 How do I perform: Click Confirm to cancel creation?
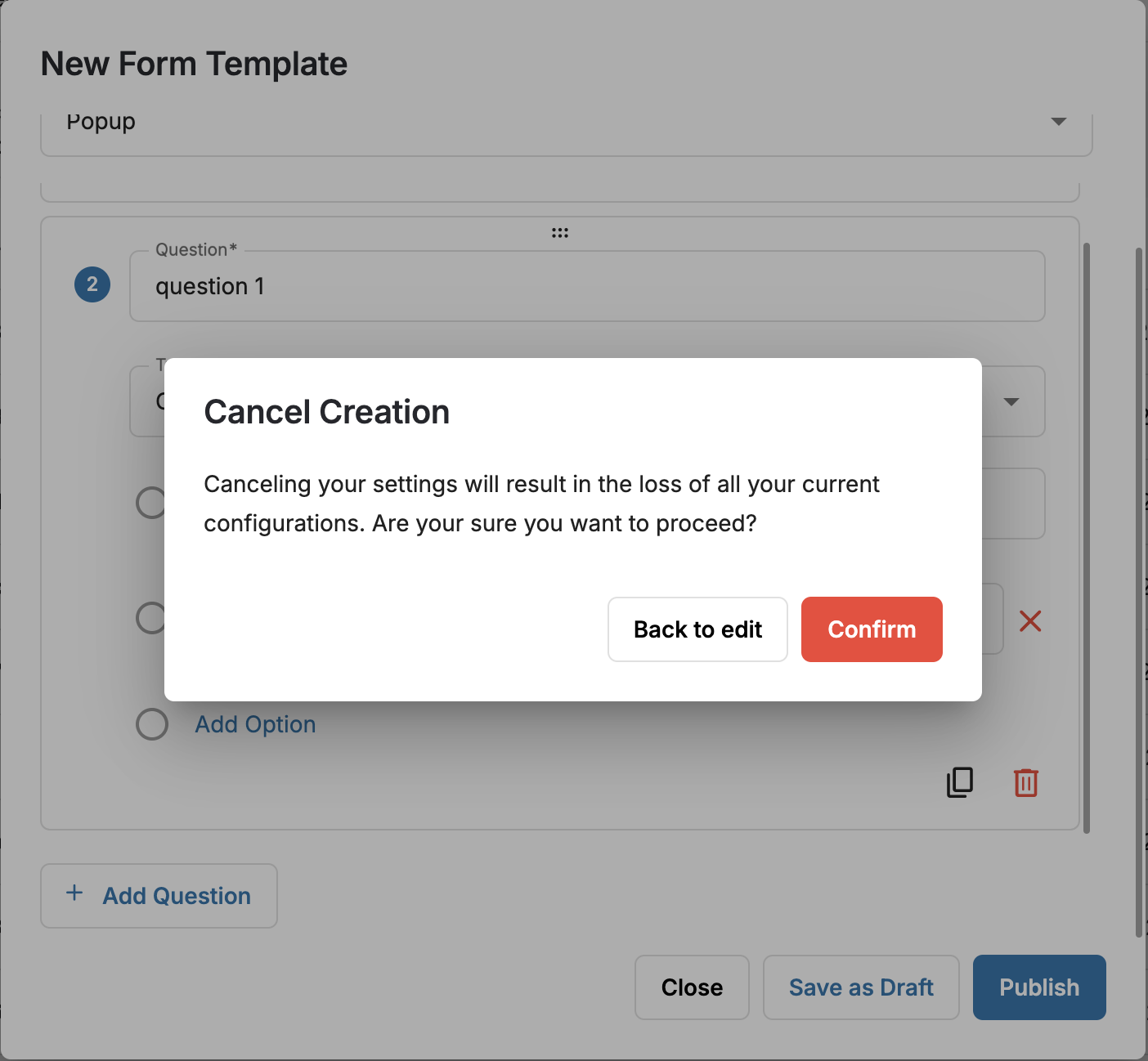[872, 629]
